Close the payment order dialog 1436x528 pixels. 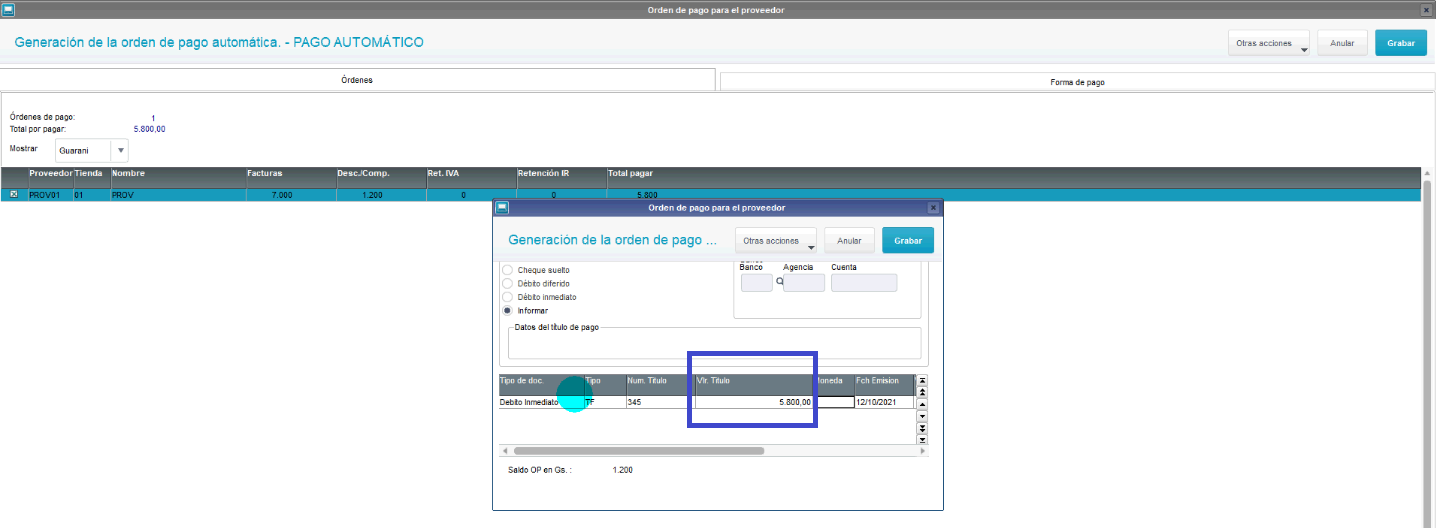click(x=933, y=208)
